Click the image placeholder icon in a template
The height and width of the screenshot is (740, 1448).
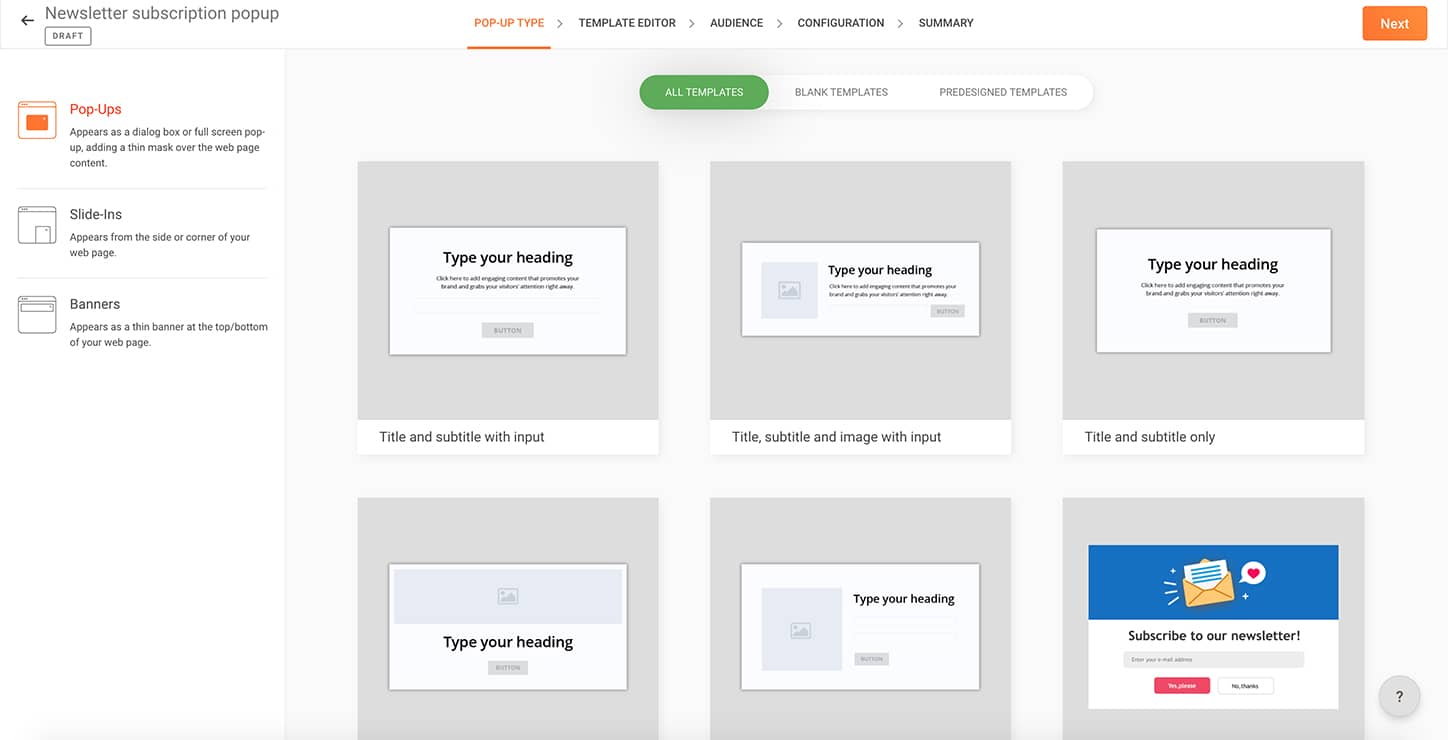click(x=788, y=289)
